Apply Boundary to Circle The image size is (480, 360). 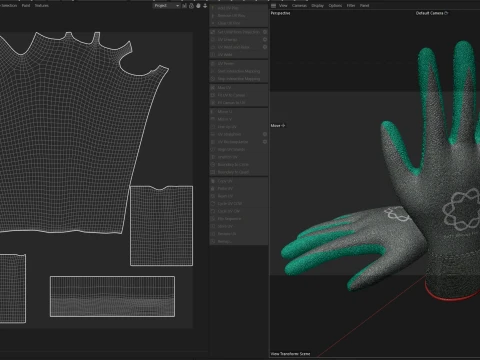[x=239, y=165]
